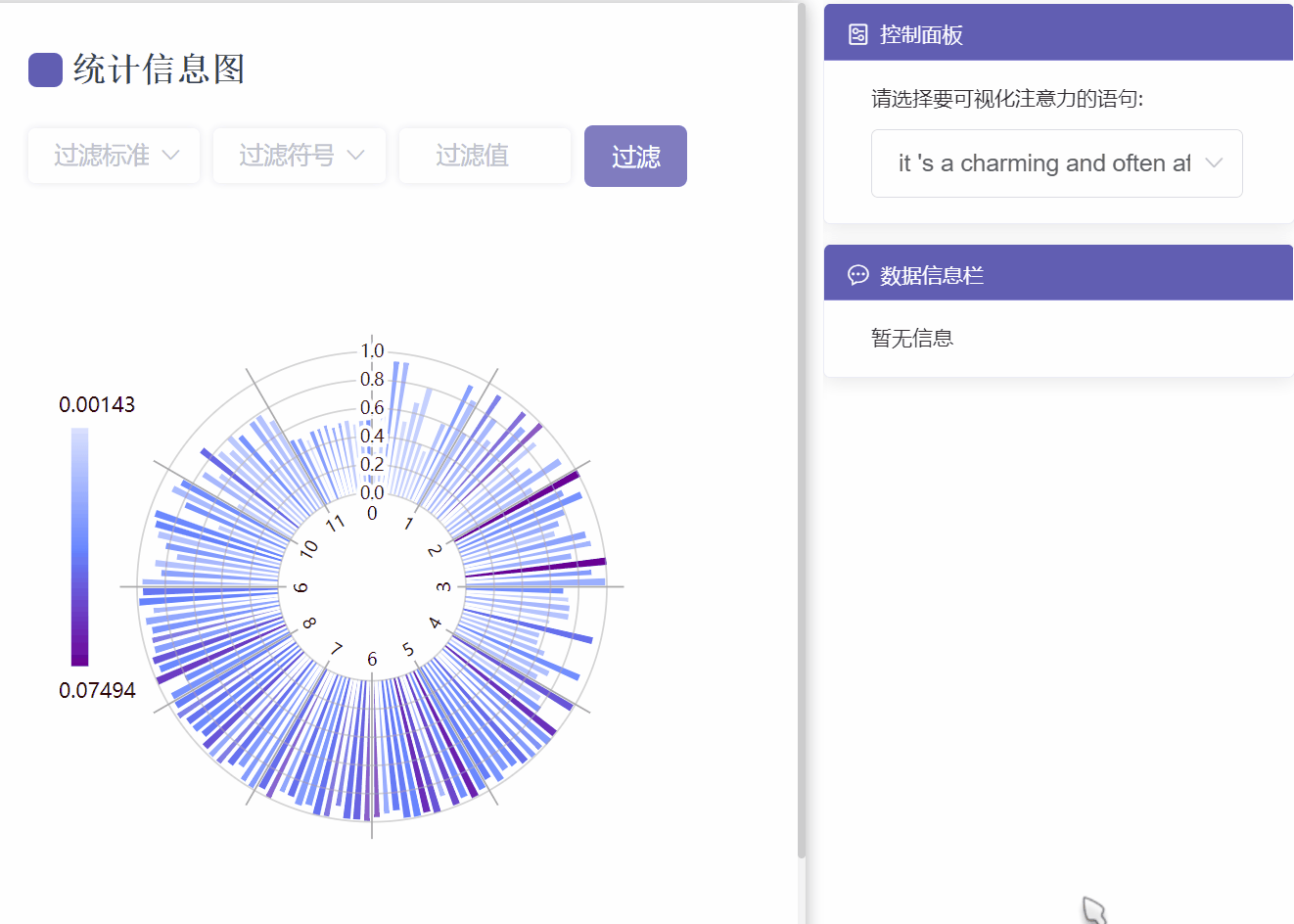
Task: Click the purple 过滤 button
Action: coord(635,156)
